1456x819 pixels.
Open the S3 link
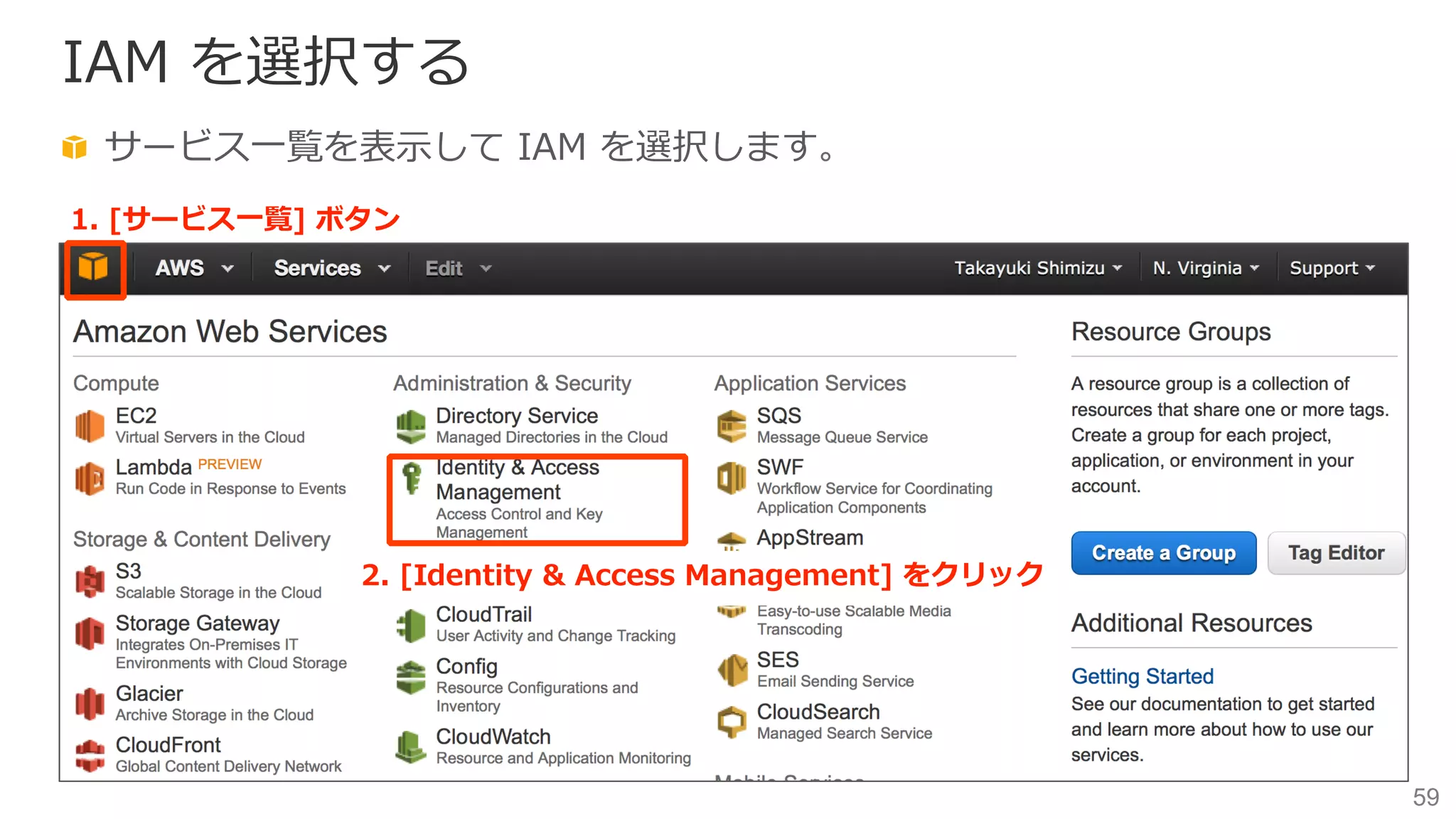[129, 571]
